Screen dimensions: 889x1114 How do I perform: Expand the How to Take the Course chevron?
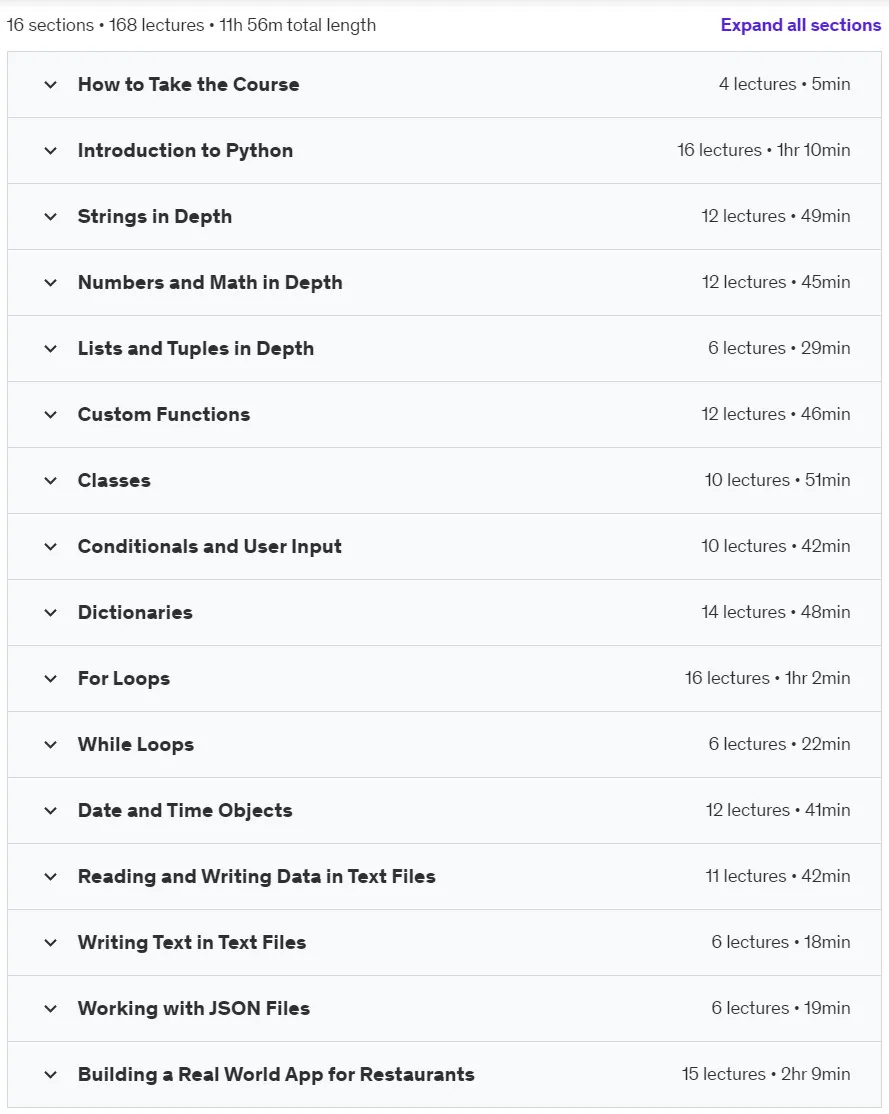click(x=50, y=85)
